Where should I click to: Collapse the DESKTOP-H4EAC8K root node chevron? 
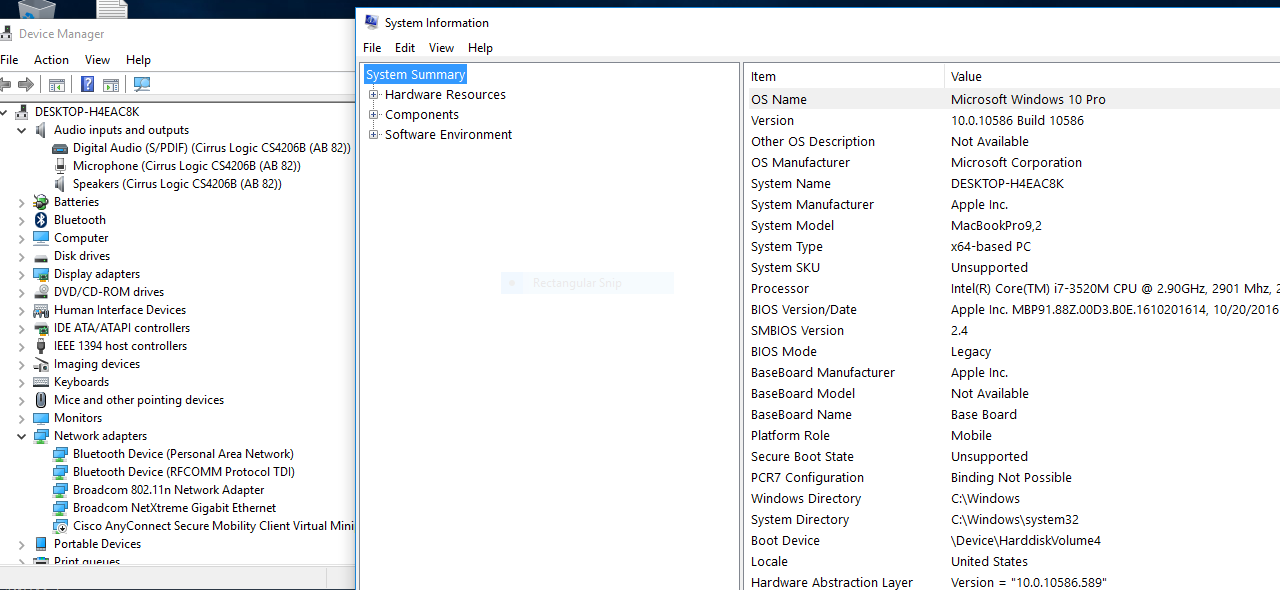point(5,112)
